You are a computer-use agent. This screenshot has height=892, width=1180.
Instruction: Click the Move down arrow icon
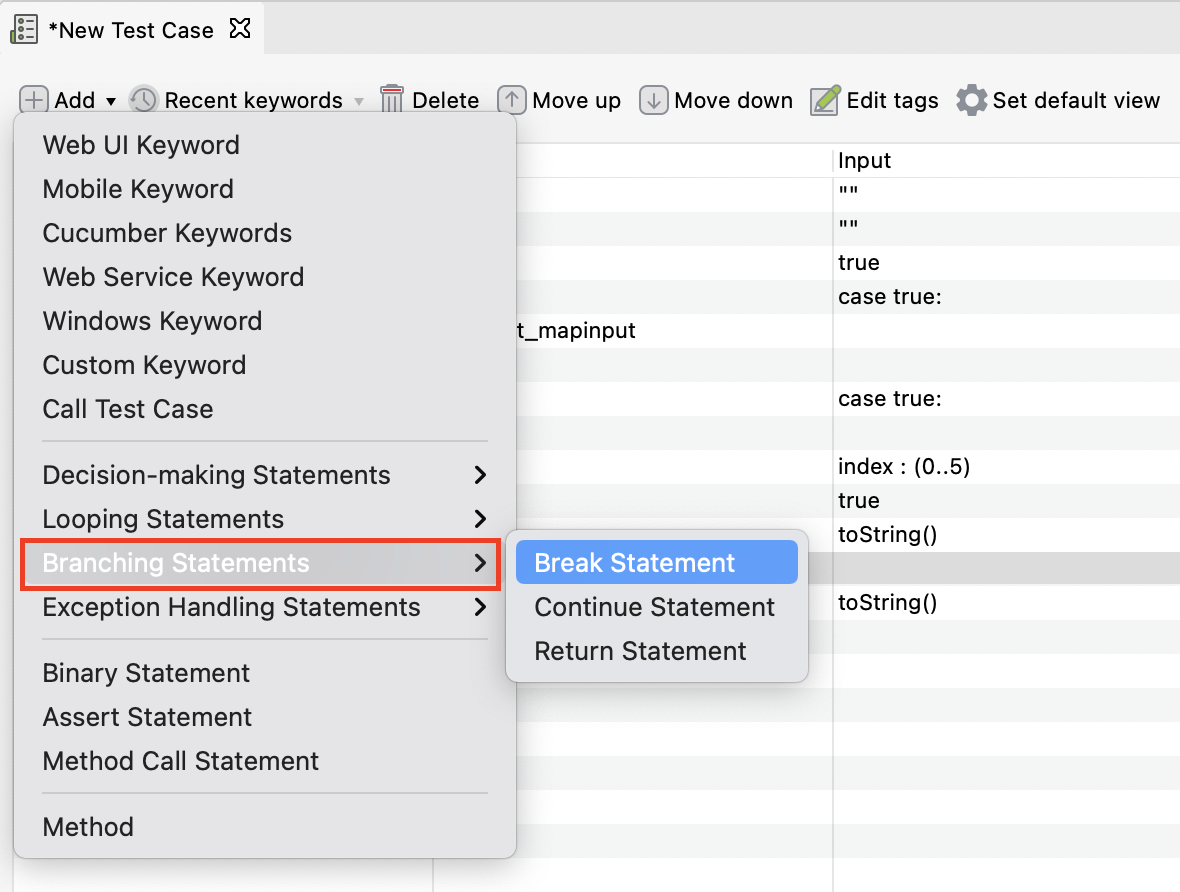653,100
